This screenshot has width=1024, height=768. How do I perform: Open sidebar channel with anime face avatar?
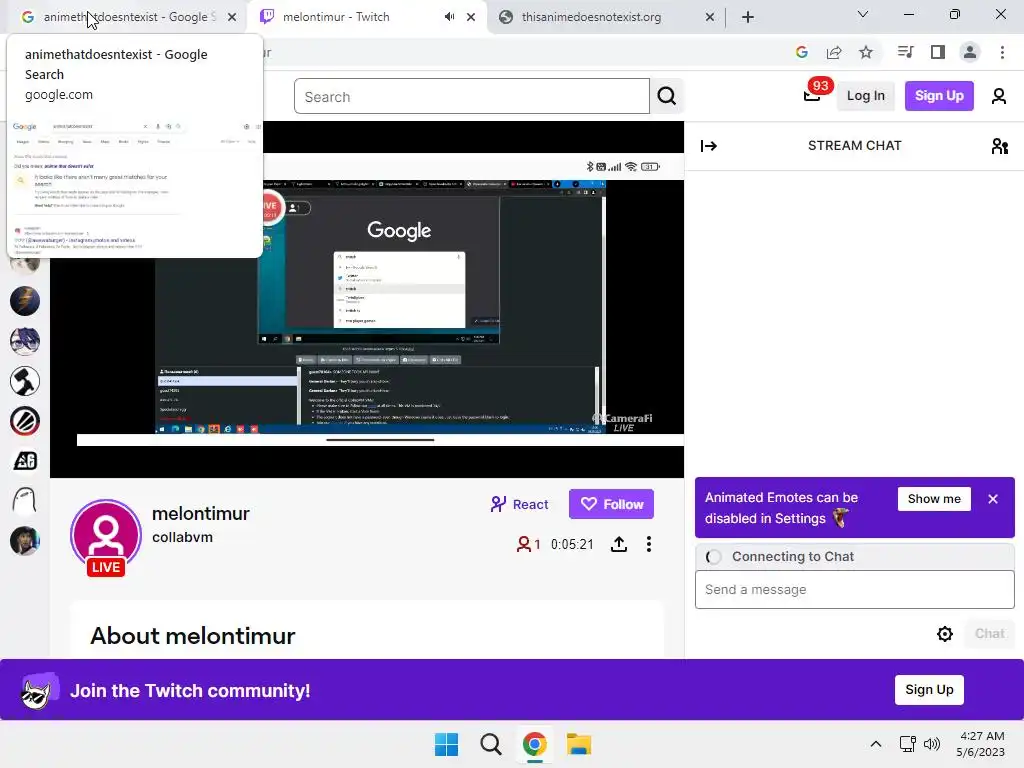[25, 341]
